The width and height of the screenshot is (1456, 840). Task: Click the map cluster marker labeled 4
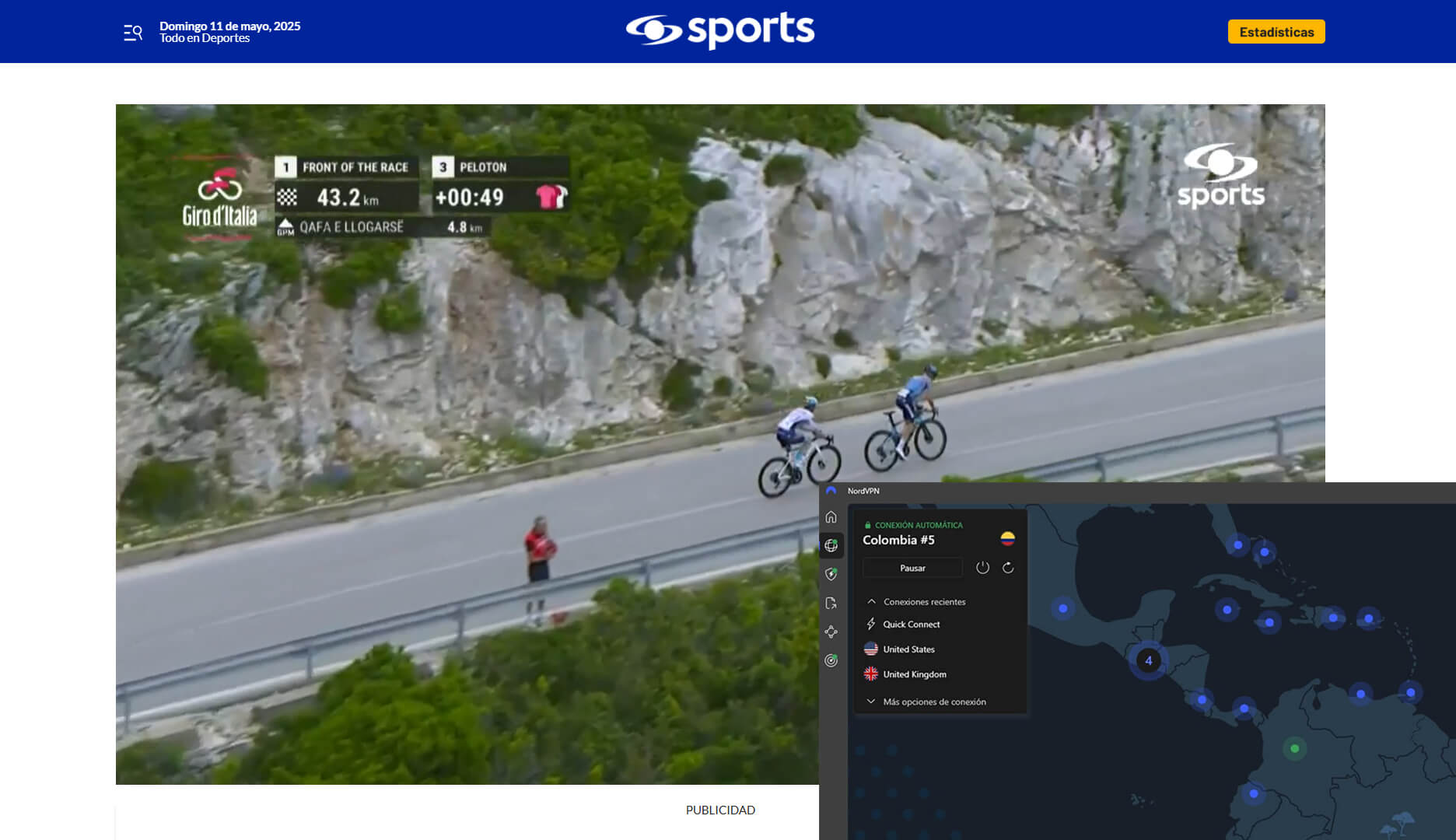pos(1148,660)
